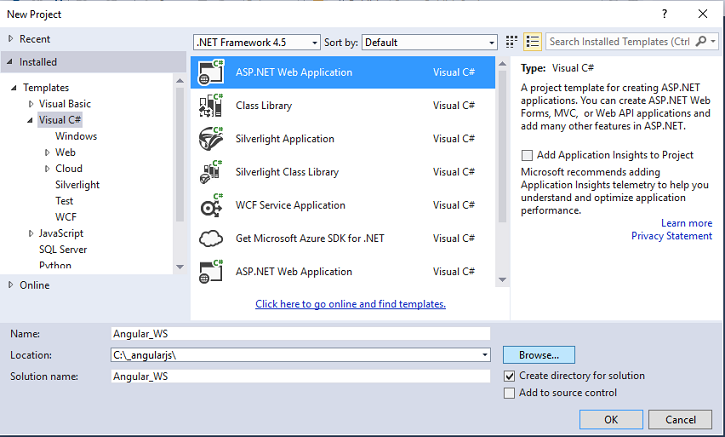Click the template list scroll up arrow
This screenshot has height=437, width=725.
(x=503, y=63)
